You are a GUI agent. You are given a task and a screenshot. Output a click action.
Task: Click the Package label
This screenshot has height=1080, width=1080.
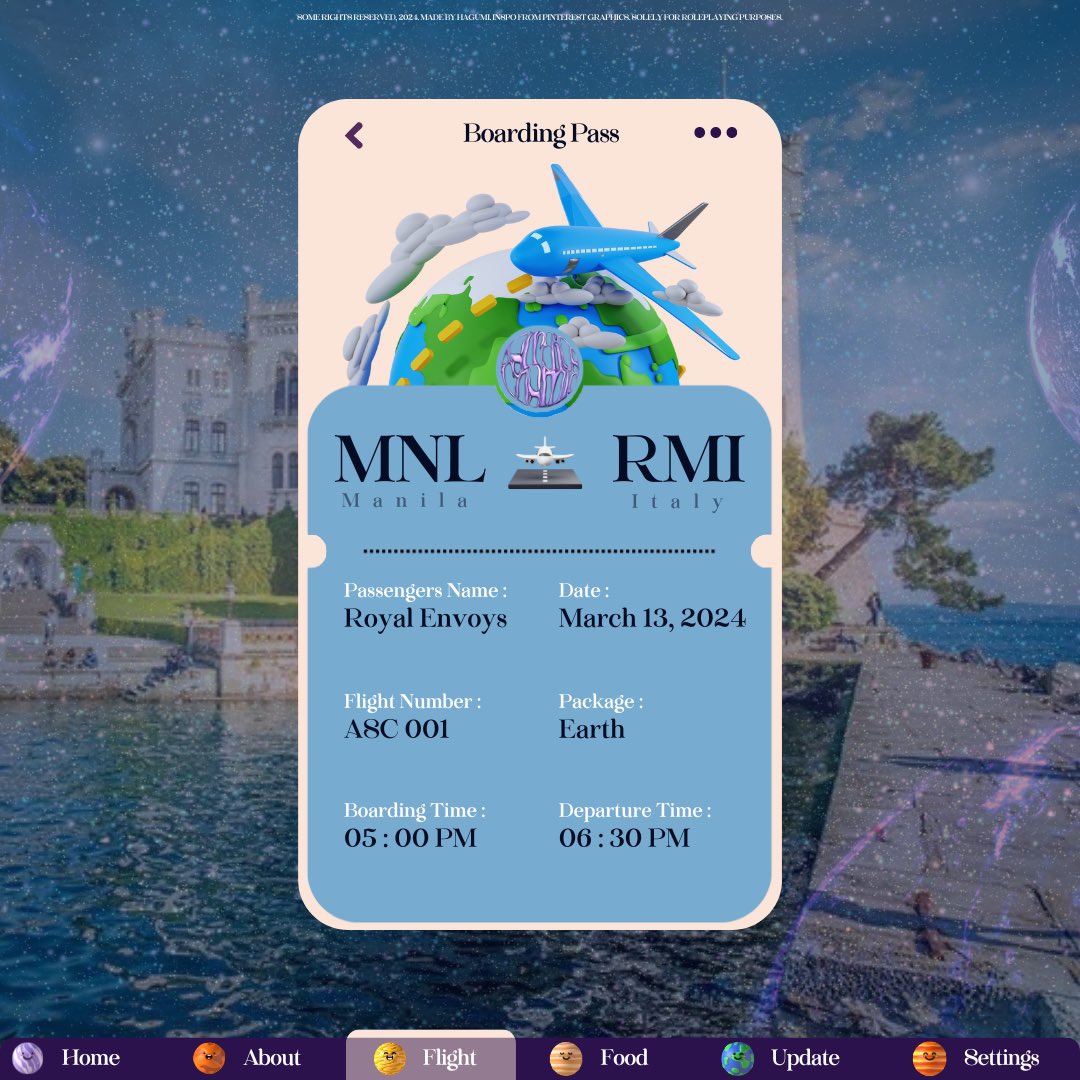pyautogui.click(x=601, y=701)
